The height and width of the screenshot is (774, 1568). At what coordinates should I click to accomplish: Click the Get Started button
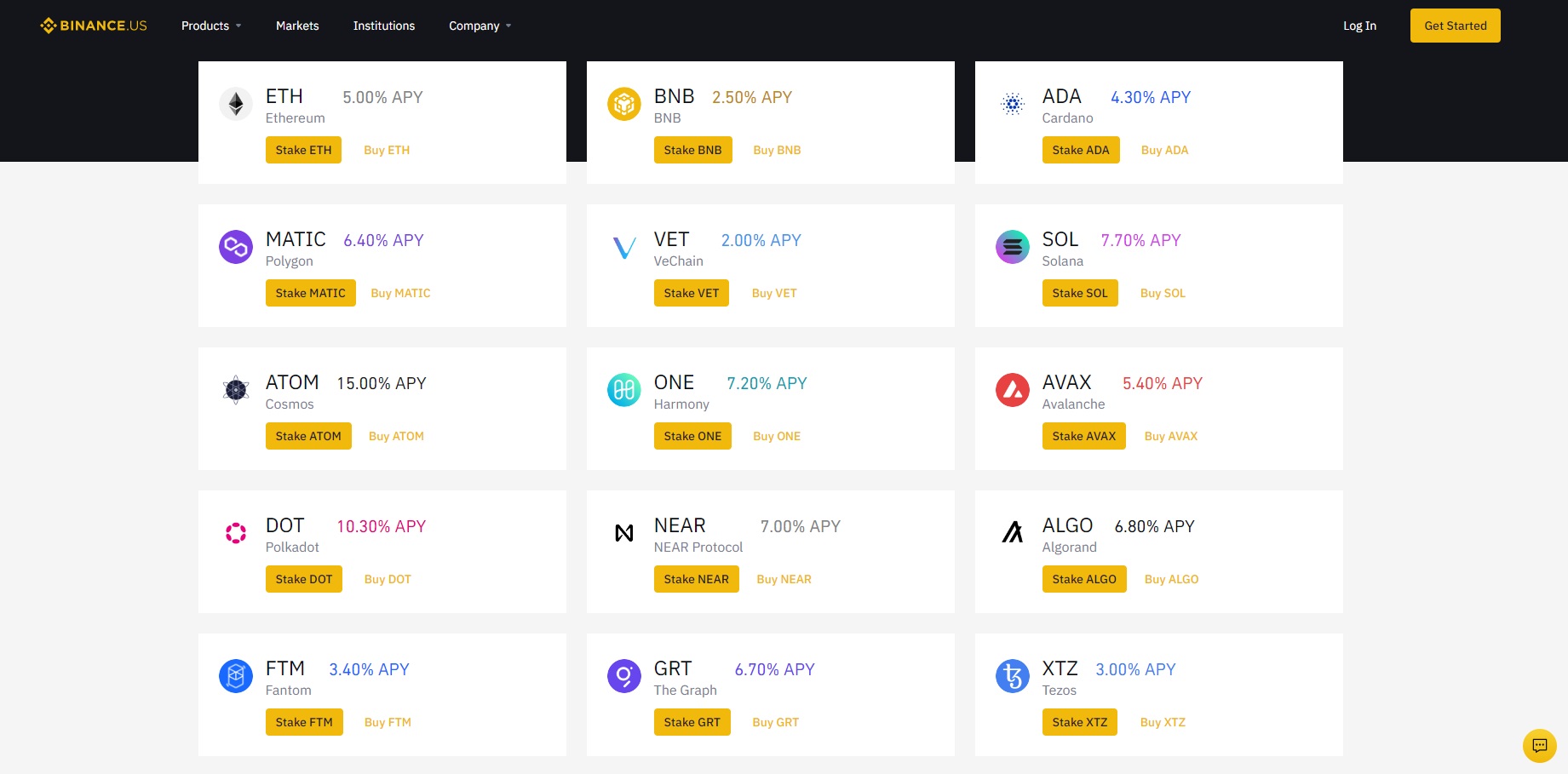point(1456,26)
